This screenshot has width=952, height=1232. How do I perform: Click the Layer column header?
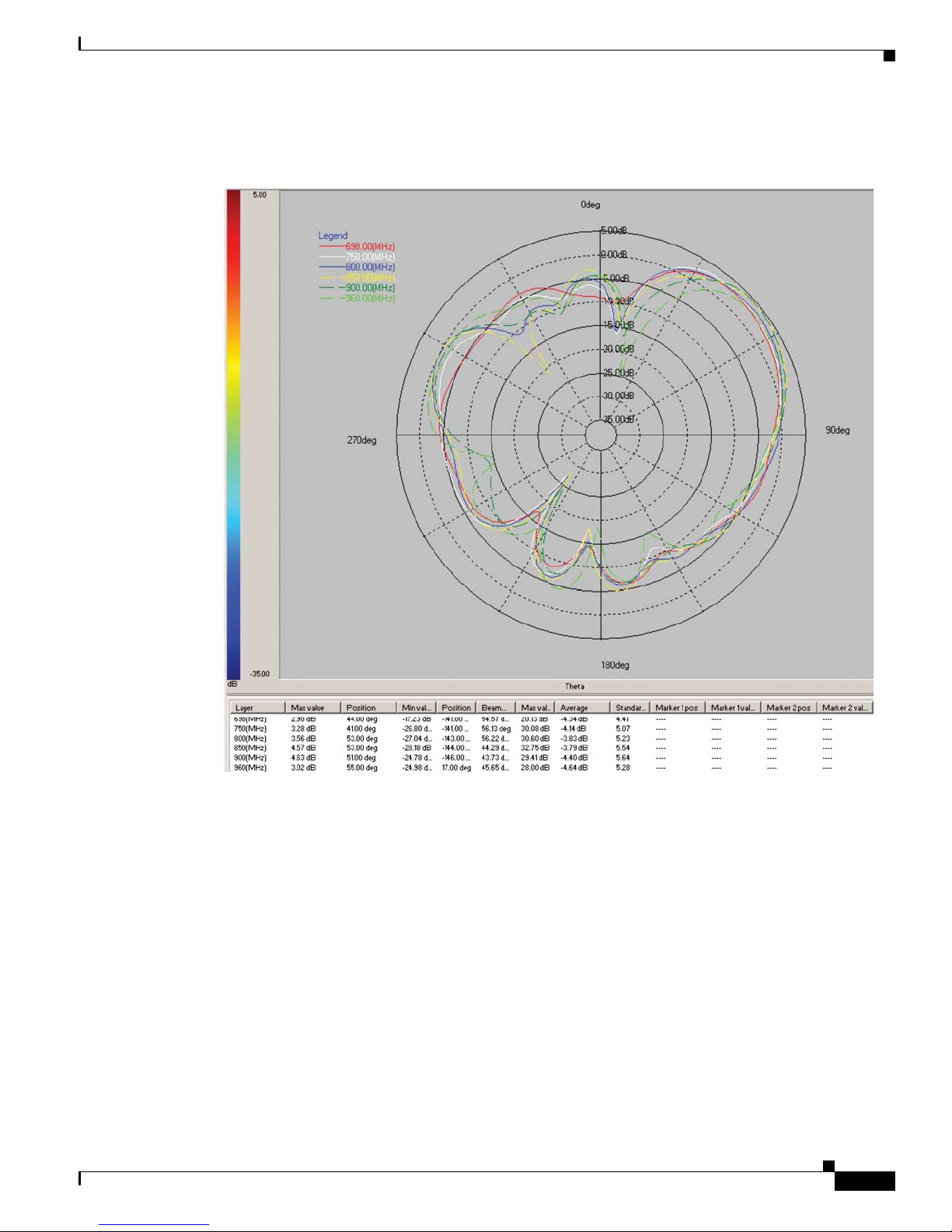click(257, 707)
